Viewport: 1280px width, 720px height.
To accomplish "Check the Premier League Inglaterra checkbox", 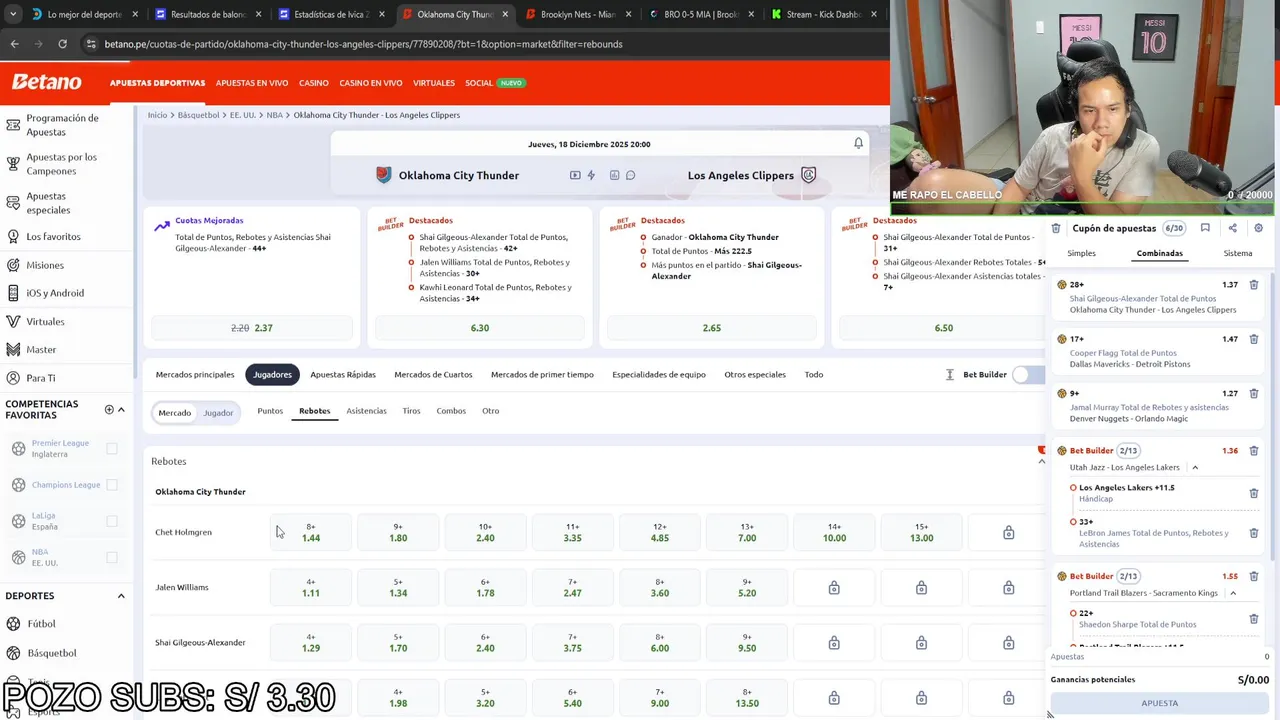I will point(112,448).
